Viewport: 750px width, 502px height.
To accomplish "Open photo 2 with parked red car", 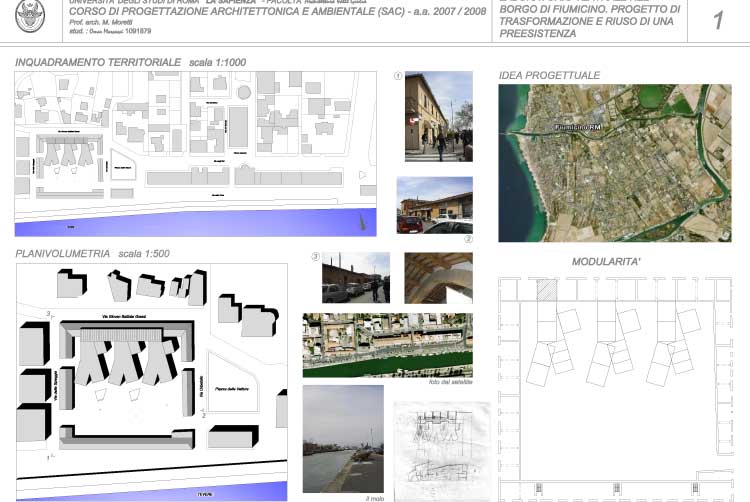I will [x=435, y=205].
